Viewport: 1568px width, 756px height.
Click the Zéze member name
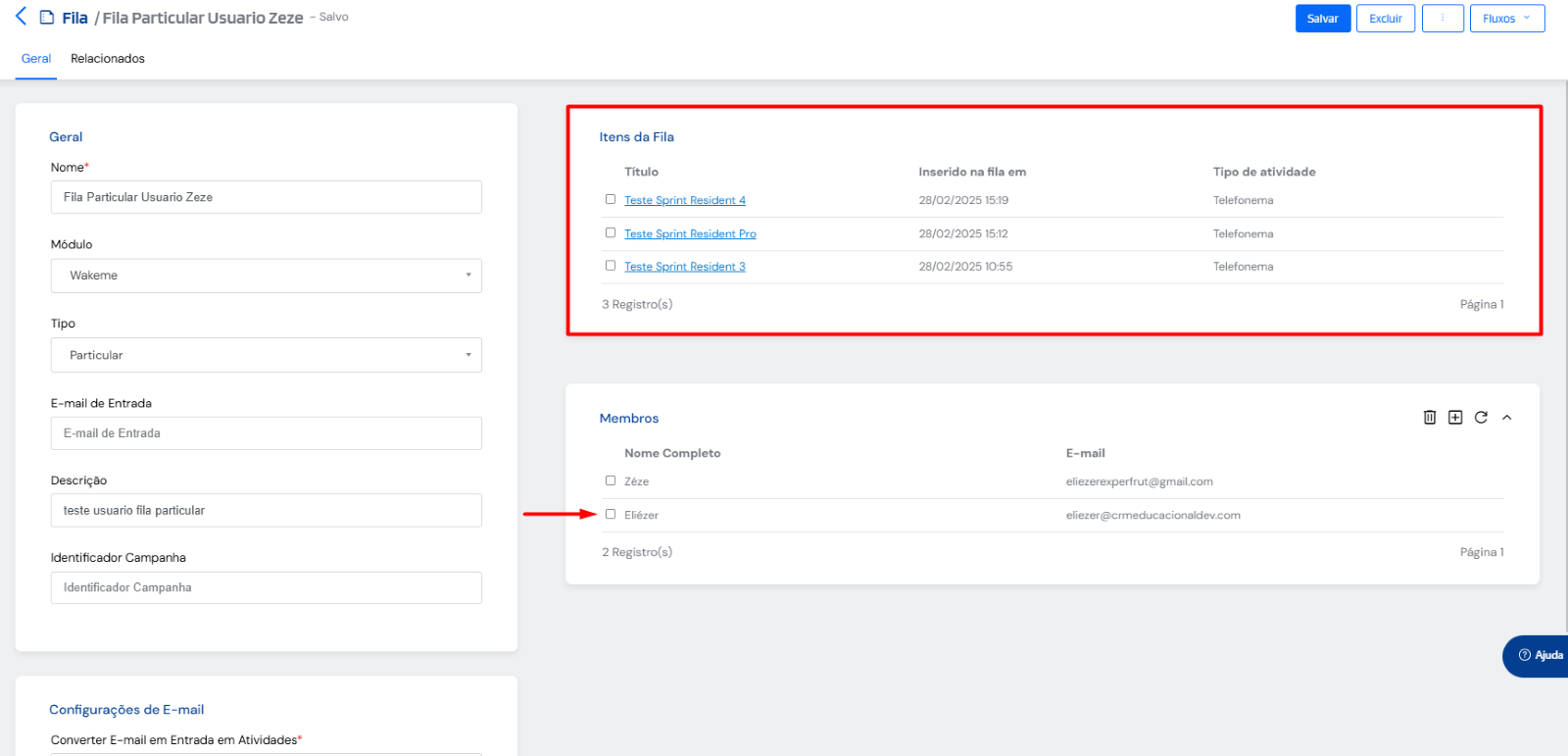(637, 481)
